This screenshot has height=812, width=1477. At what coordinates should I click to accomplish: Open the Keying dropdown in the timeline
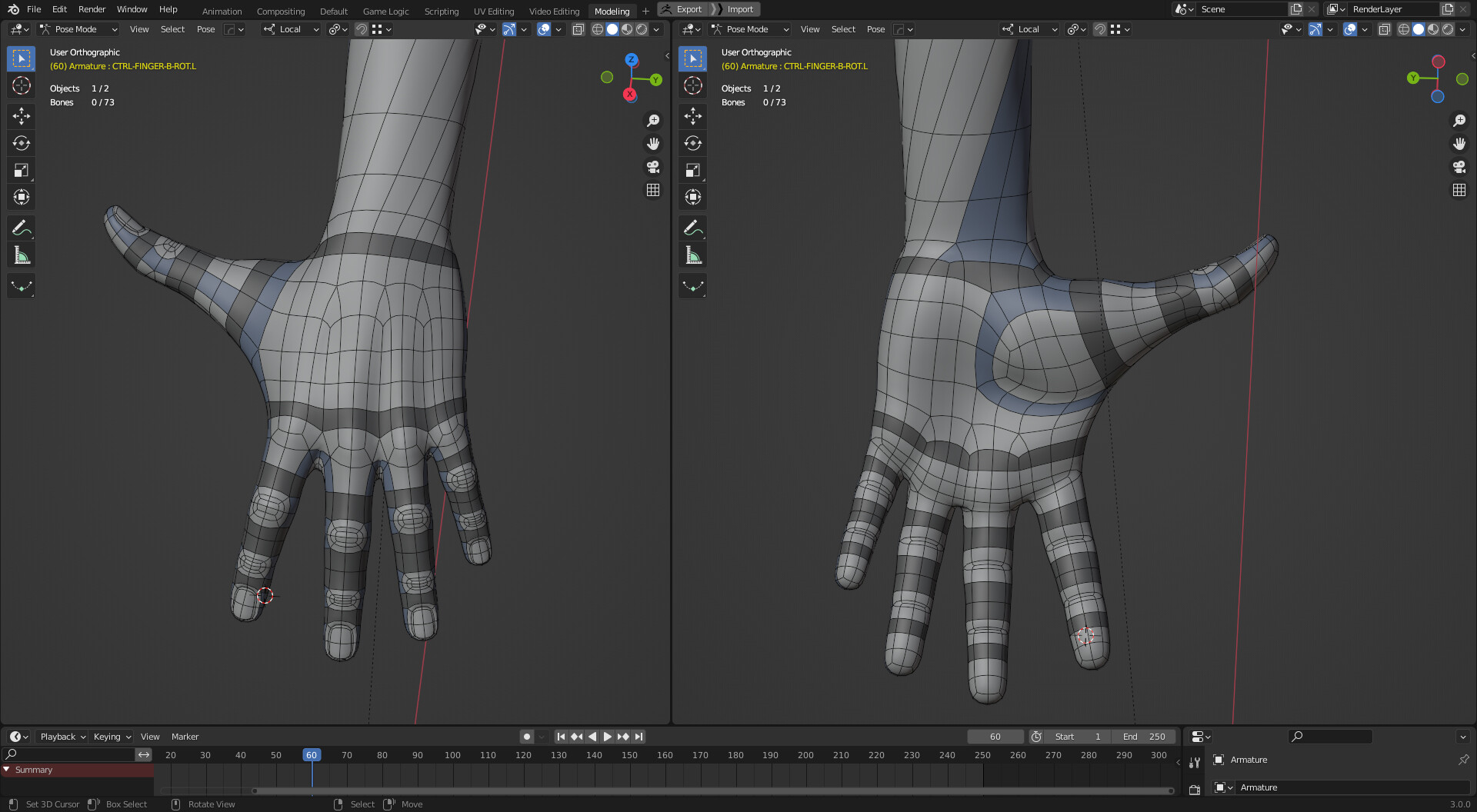point(110,737)
